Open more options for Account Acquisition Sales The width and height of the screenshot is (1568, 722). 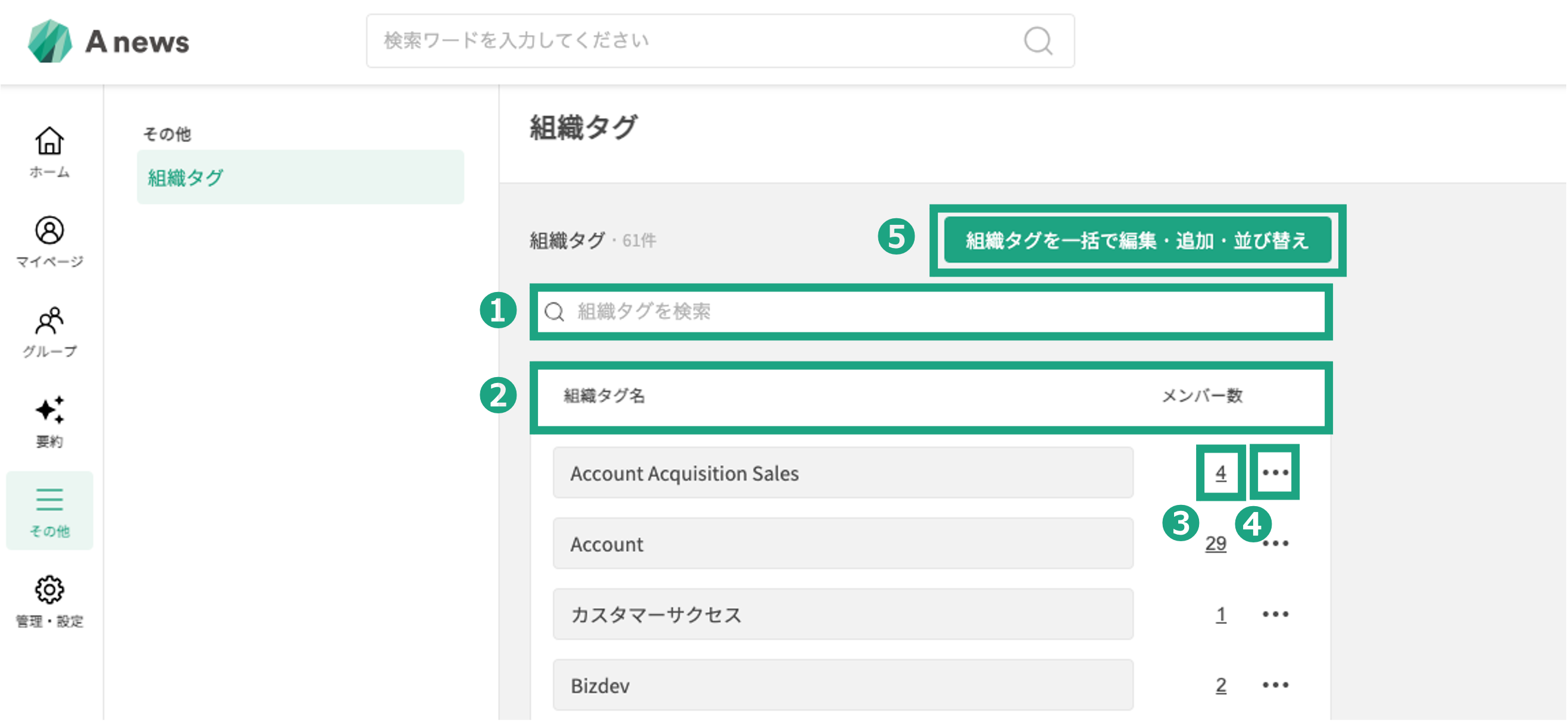(x=1275, y=473)
